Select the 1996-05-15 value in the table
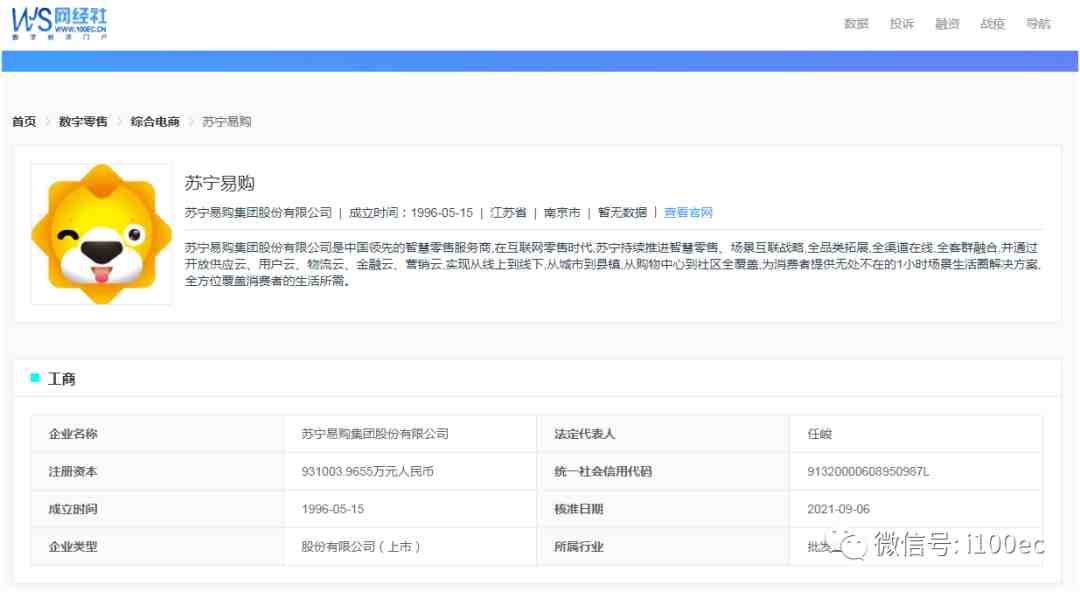Viewport: 1080px width, 592px height. click(x=333, y=509)
